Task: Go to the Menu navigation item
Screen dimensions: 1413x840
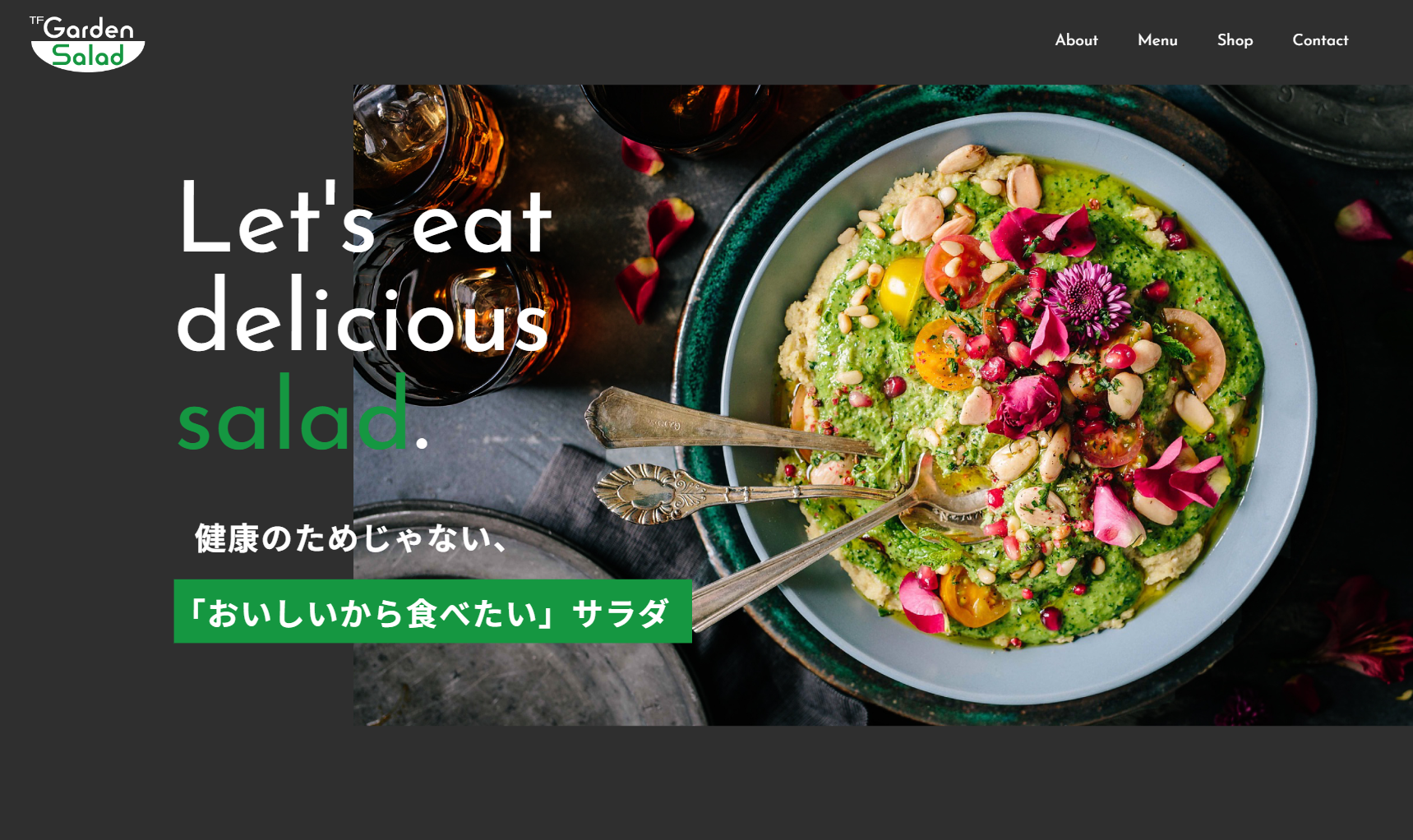Action: pyautogui.click(x=1157, y=40)
